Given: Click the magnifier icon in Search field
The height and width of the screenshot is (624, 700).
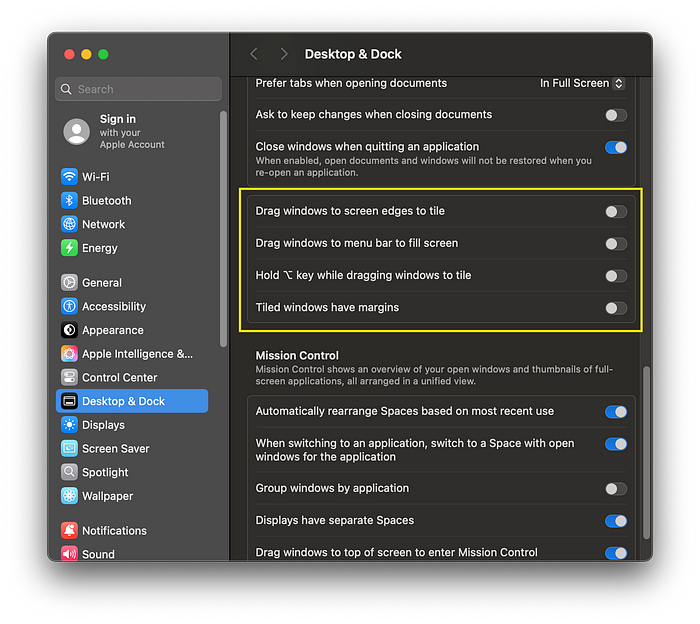Looking at the screenshot, I should tap(66, 89).
